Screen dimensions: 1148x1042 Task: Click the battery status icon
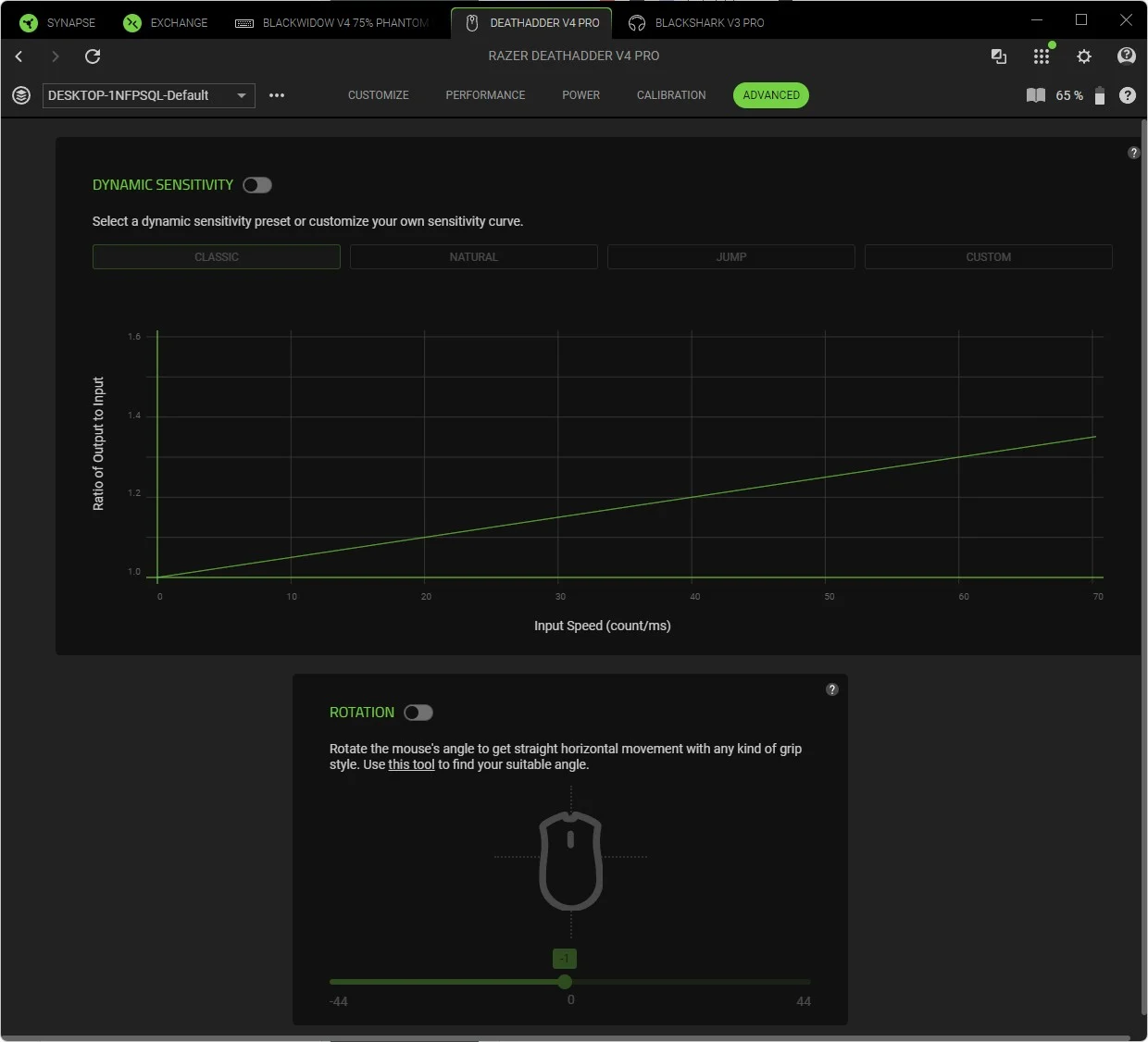[x=1100, y=95]
